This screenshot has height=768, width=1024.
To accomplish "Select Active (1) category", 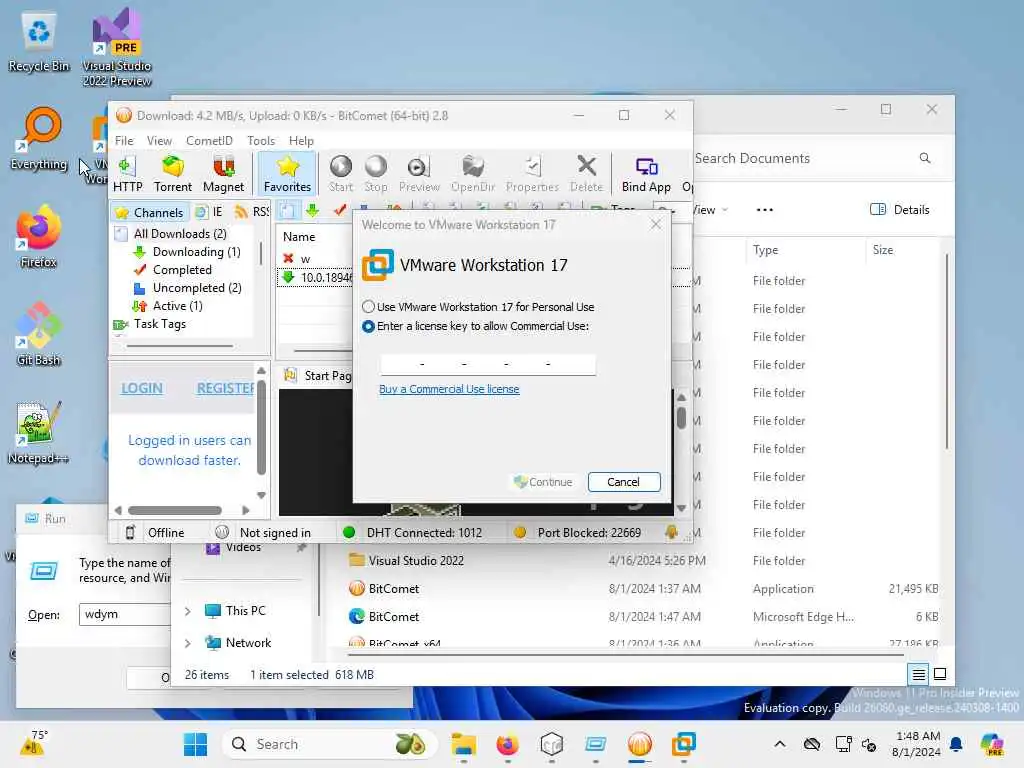I will [177, 306].
